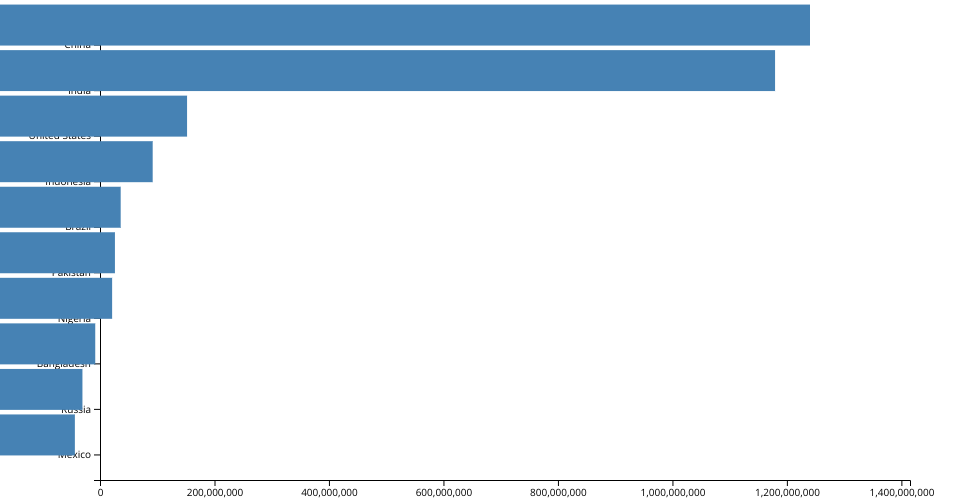Select the Bangladesh bar
This screenshot has width=960, height=500.
pyautogui.click(x=47, y=344)
